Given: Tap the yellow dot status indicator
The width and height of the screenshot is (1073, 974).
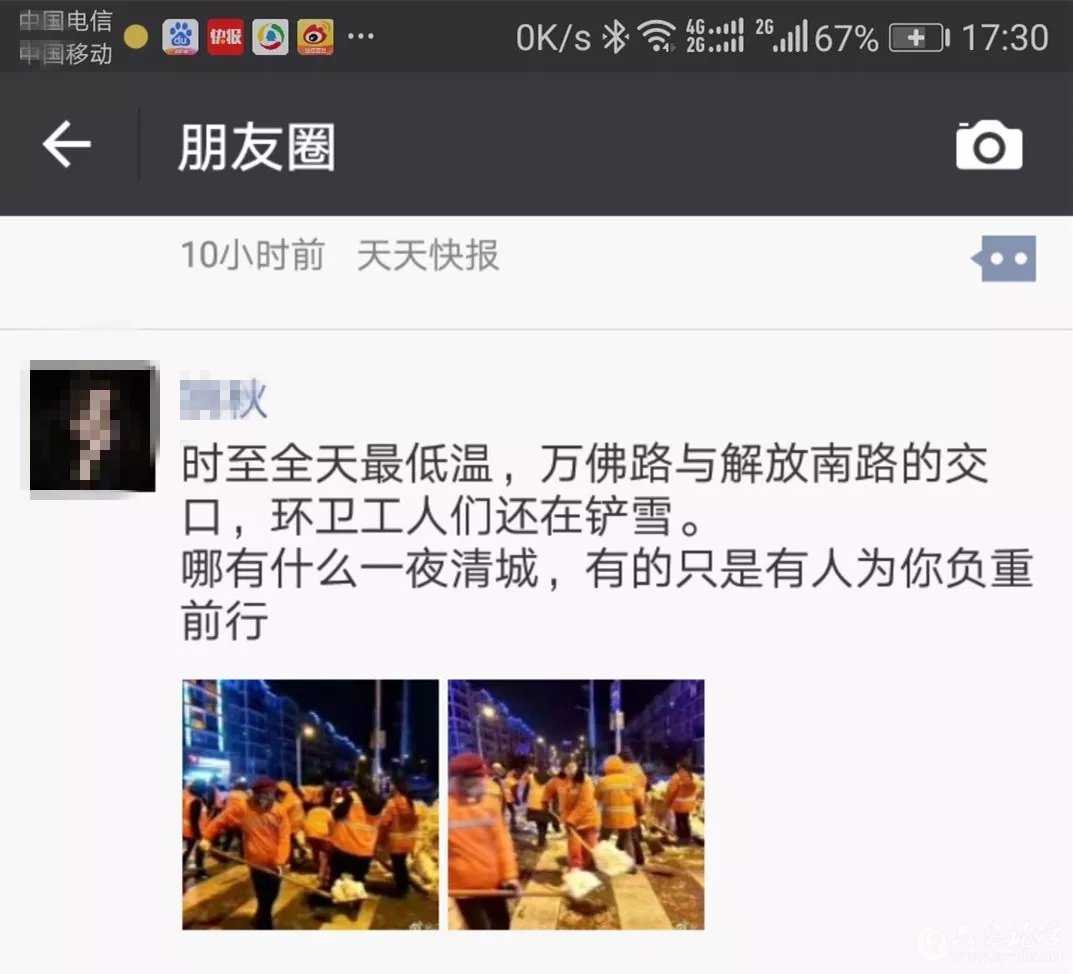Looking at the screenshot, I should coord(136,37).
